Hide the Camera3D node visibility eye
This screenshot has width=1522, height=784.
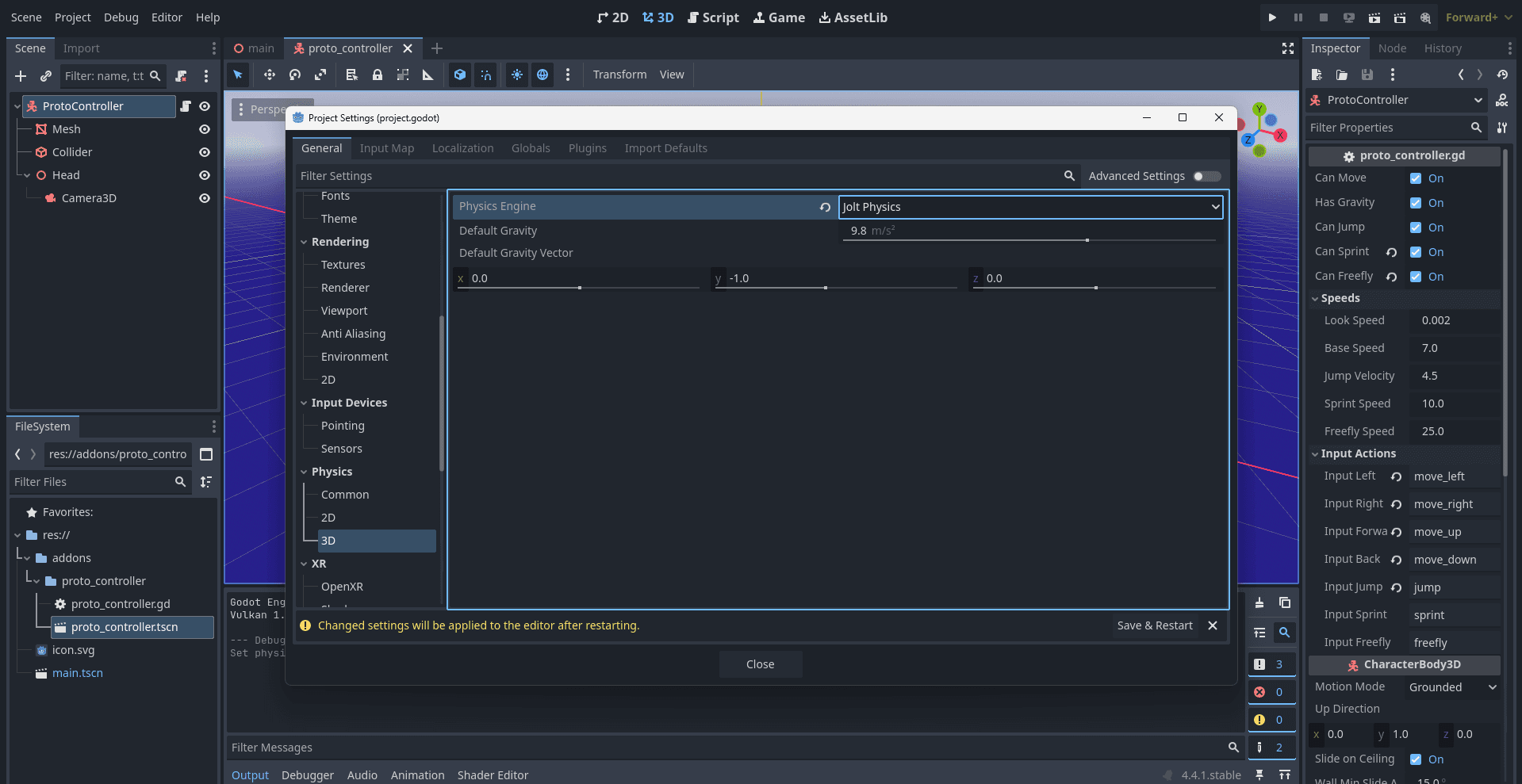pos(205,198)
